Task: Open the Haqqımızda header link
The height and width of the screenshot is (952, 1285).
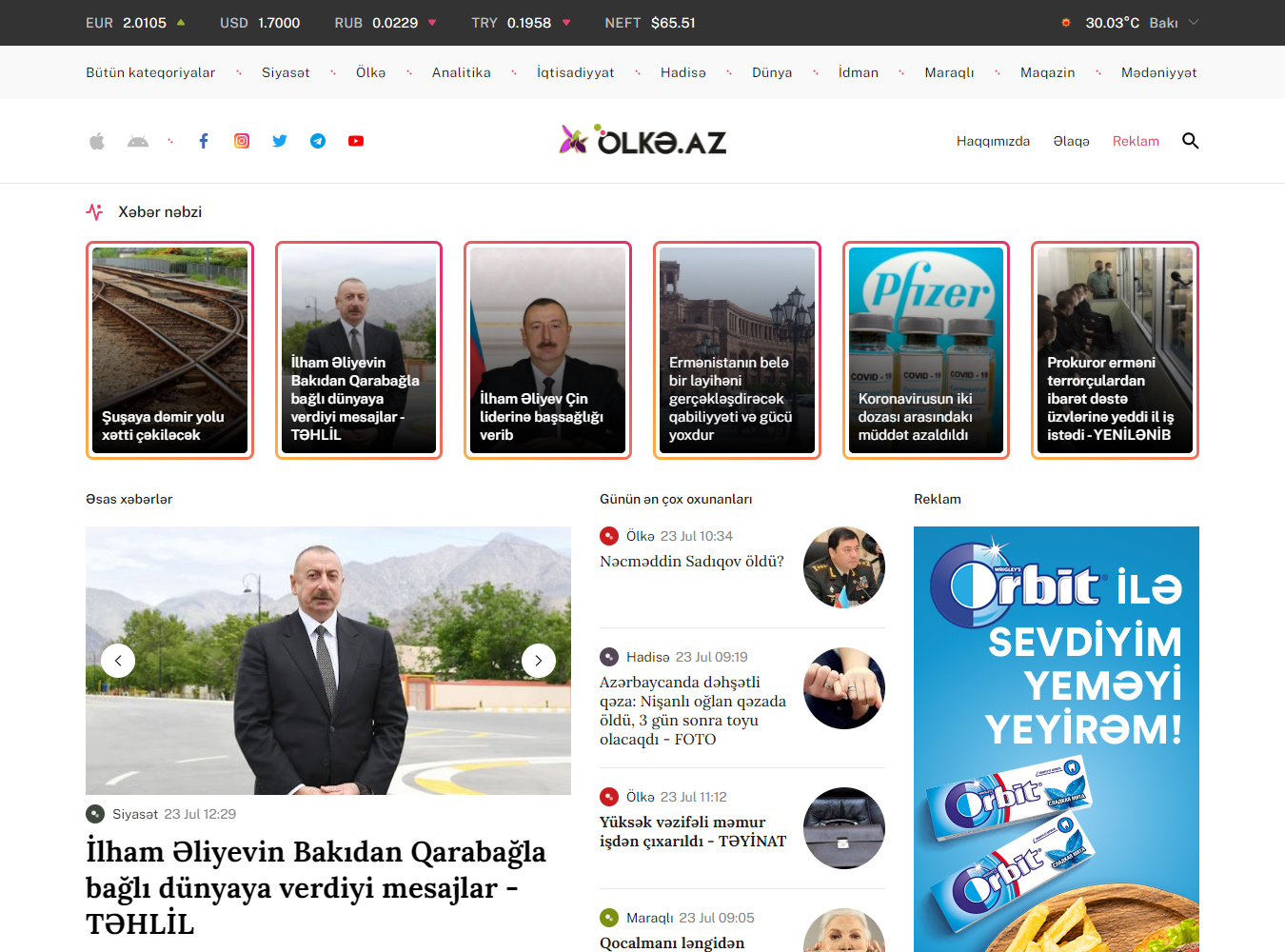Action: click(x=993, y=141)
